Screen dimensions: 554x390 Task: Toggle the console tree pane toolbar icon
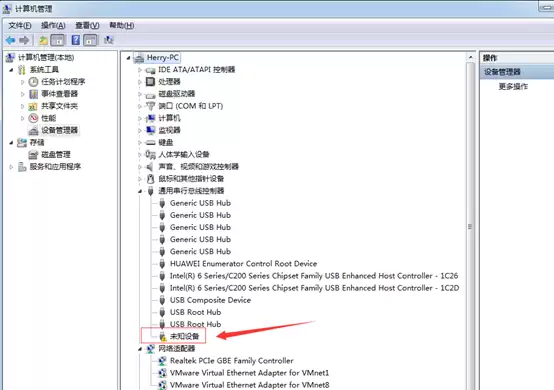(58, 40)
